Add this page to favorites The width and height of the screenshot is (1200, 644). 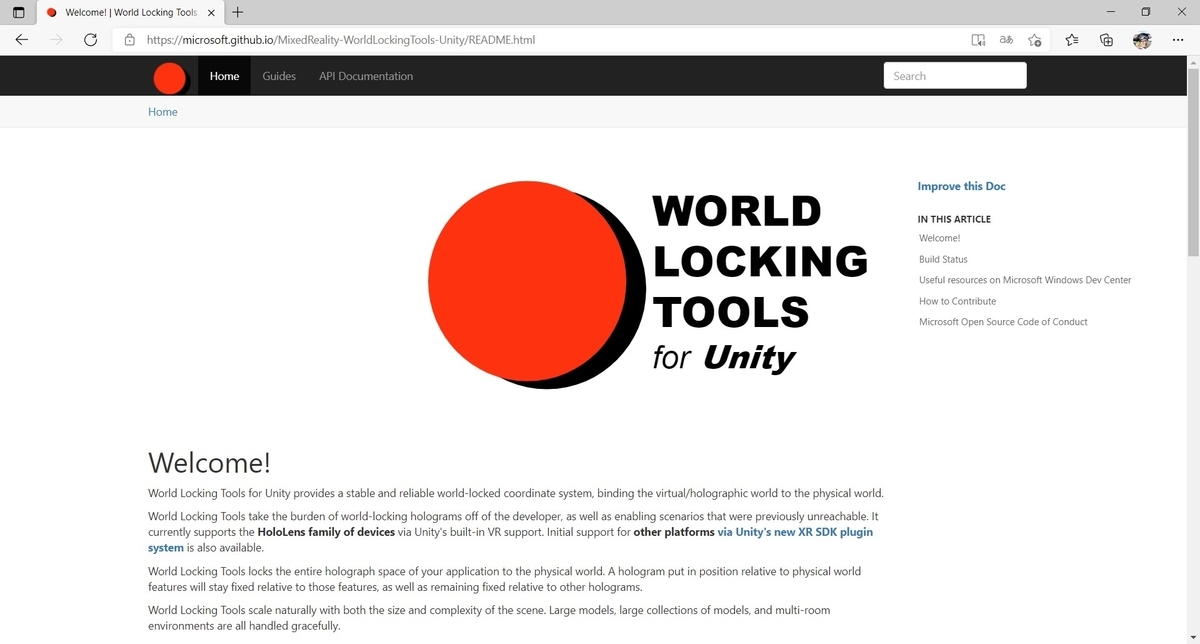[1035, 40]
